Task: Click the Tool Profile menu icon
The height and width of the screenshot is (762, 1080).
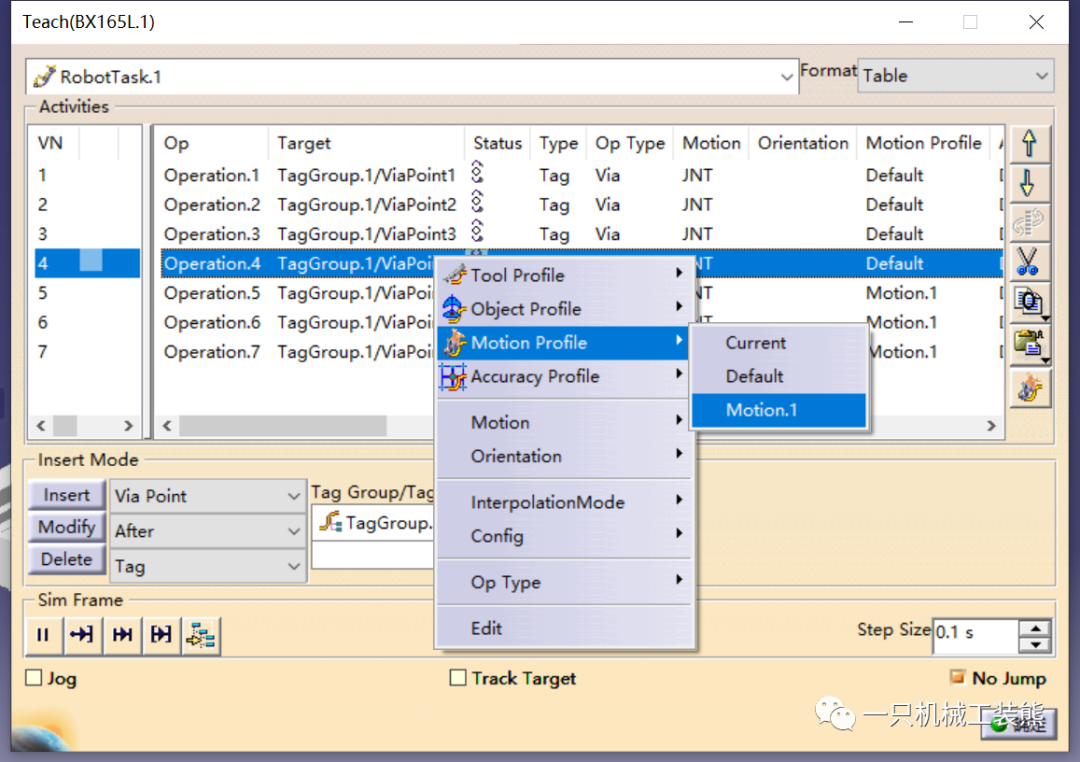Action: (454, 275)
